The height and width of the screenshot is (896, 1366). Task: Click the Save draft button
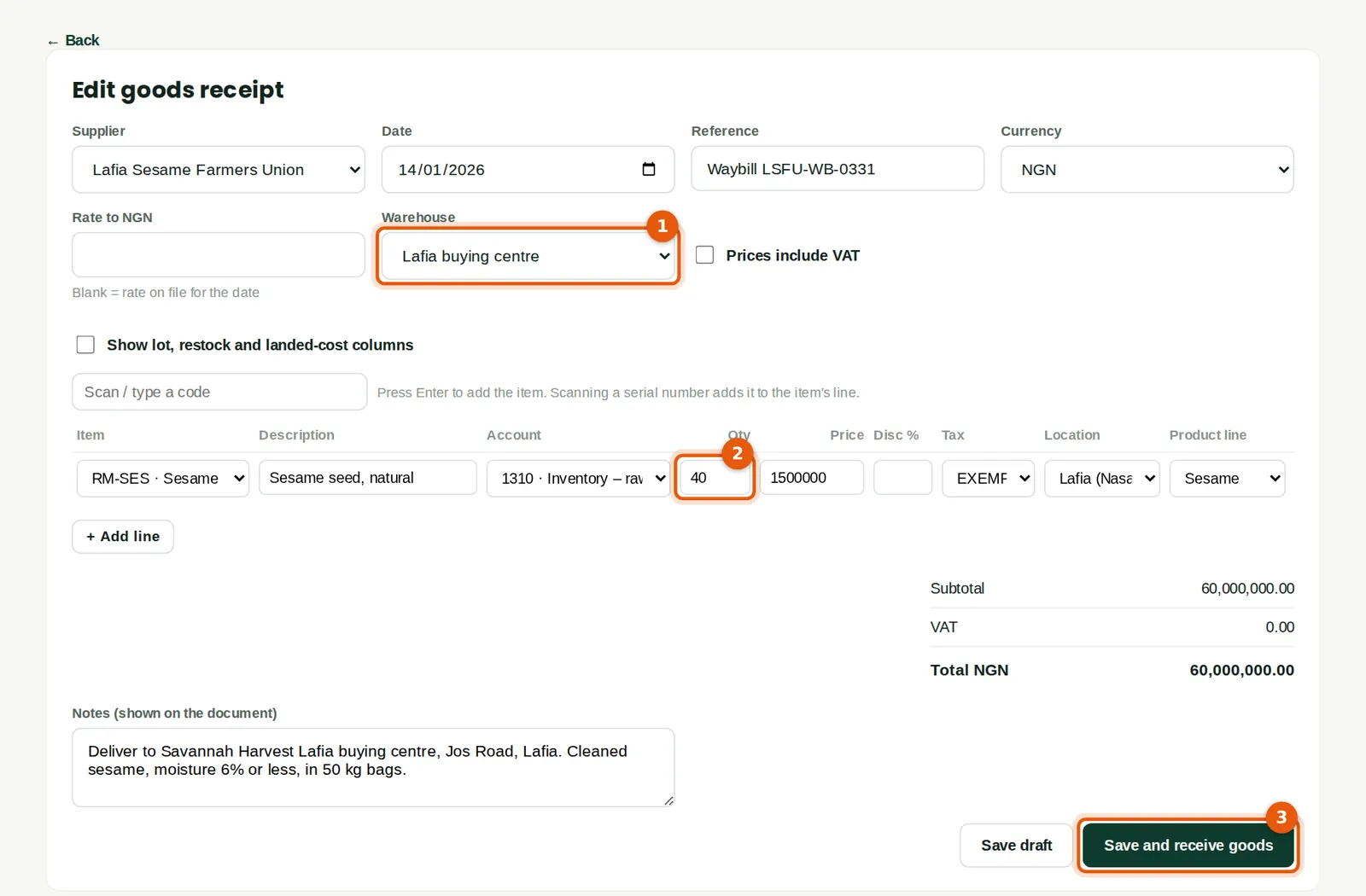tap(1016, 846)
